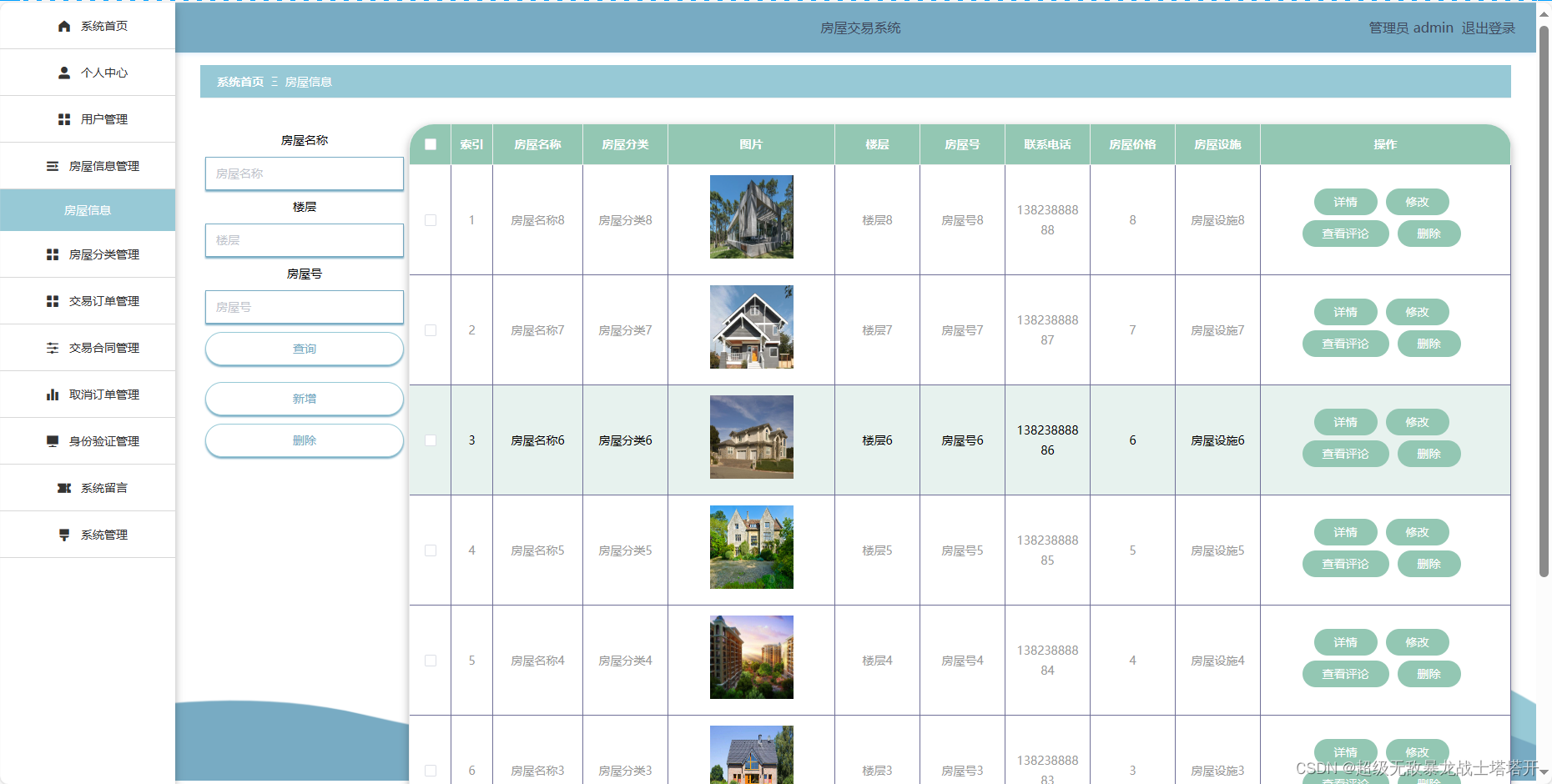The image size is (1552, 784).
Task: Click 查看评论 for 房屋名称7
Action: (1345, 344)
